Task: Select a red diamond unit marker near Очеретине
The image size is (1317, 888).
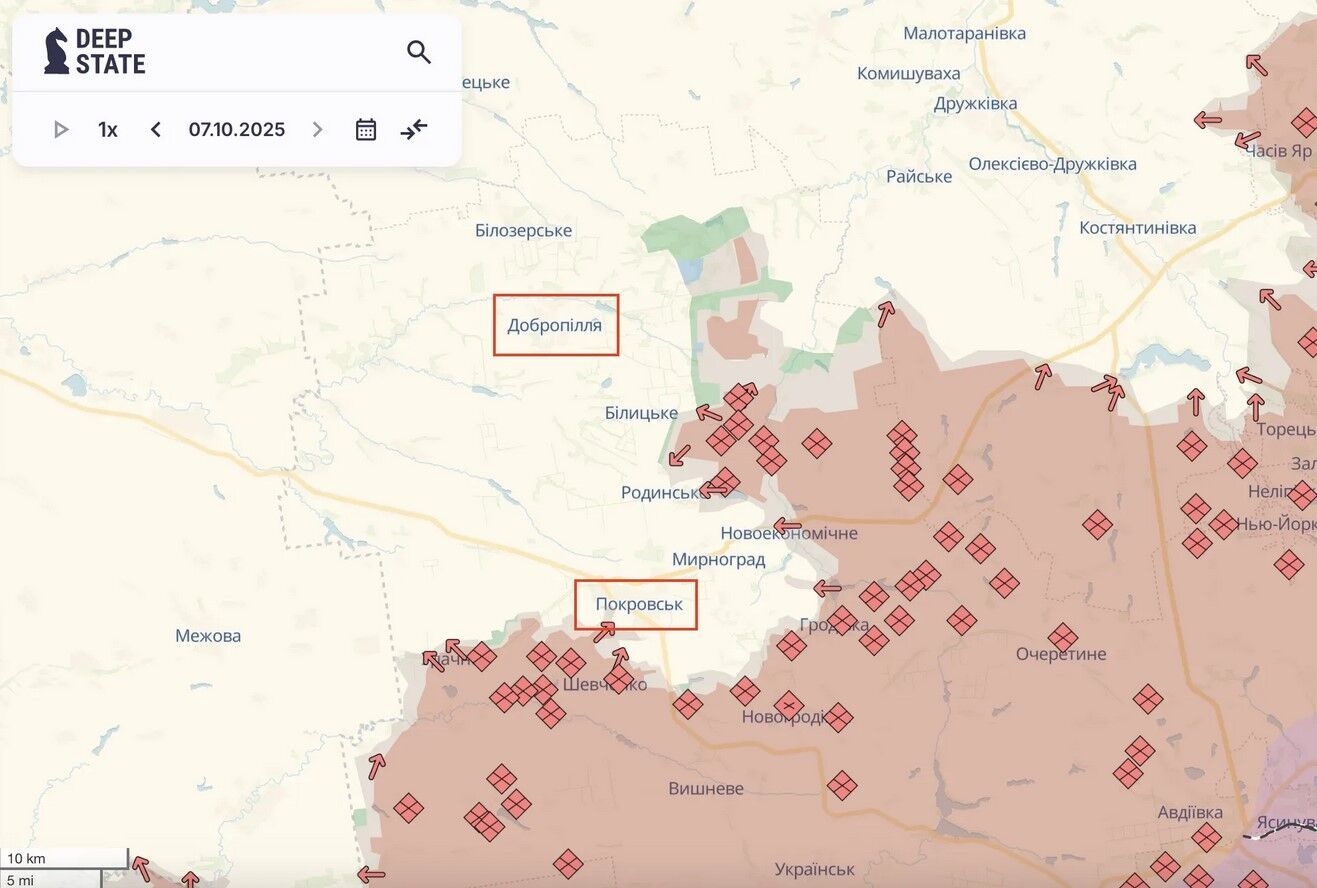Action: coord(1062,636)
